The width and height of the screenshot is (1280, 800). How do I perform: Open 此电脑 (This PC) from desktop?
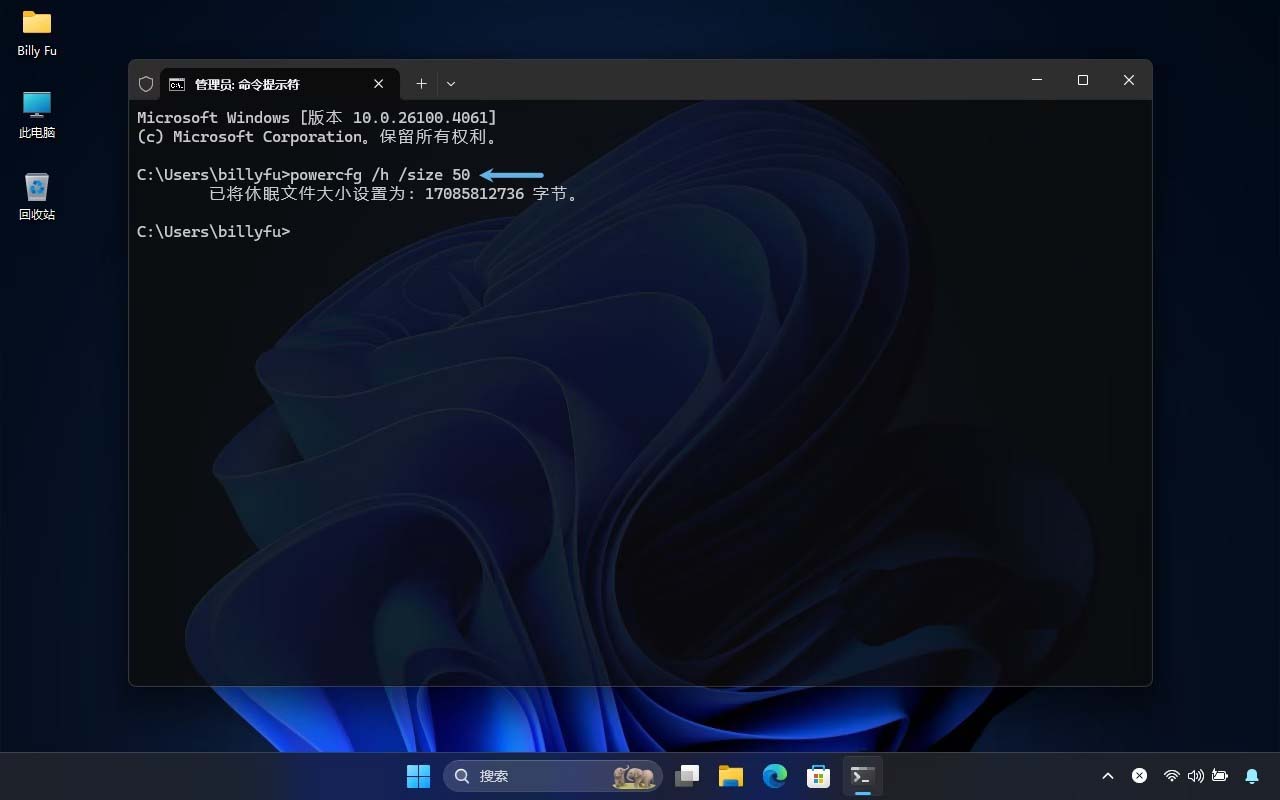36,108
